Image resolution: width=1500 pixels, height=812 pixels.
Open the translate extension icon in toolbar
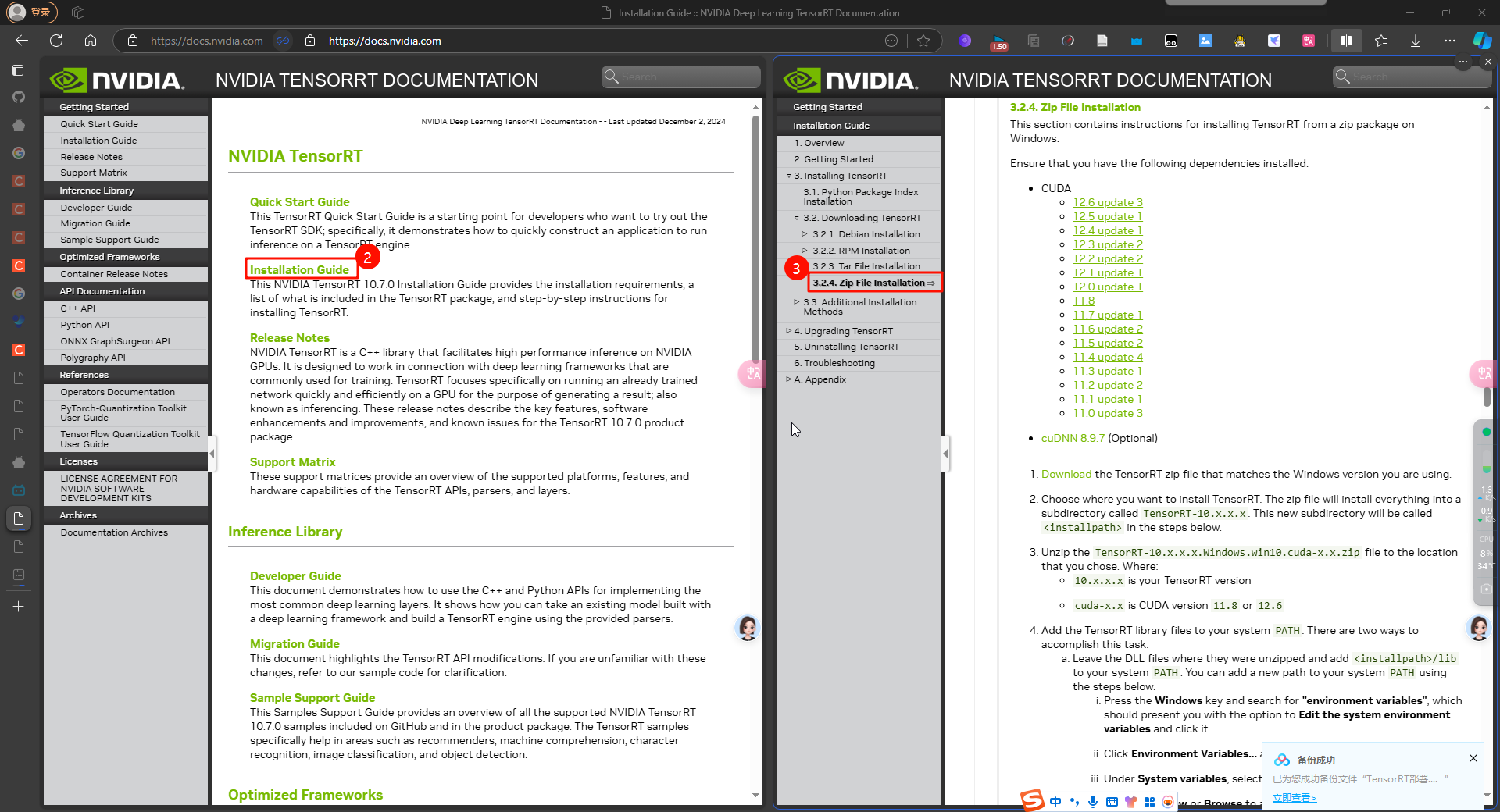click(1309, 41)
